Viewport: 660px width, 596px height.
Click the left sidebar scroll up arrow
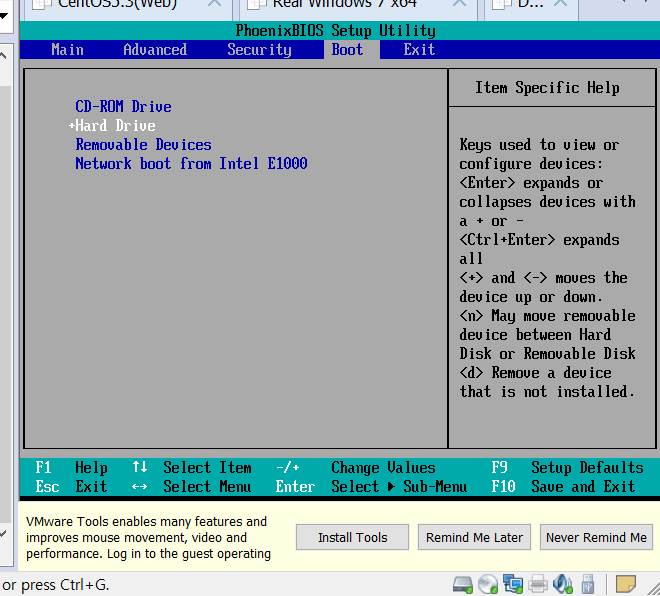tap(3, 56)
